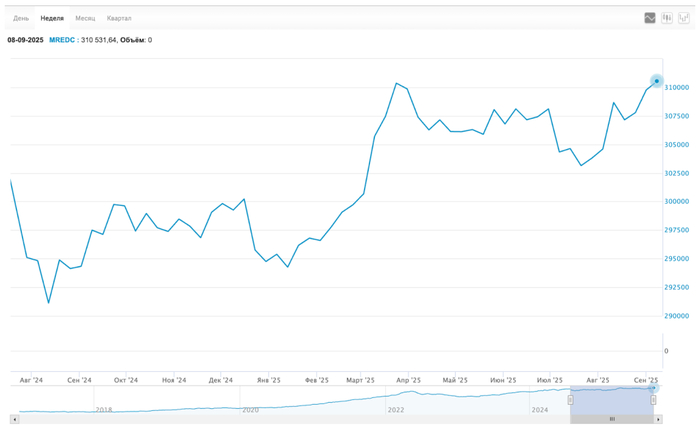Switch to Месяц (Month) interval
The width and height of the screenshot is (700, 430).
tap(85, 18)
